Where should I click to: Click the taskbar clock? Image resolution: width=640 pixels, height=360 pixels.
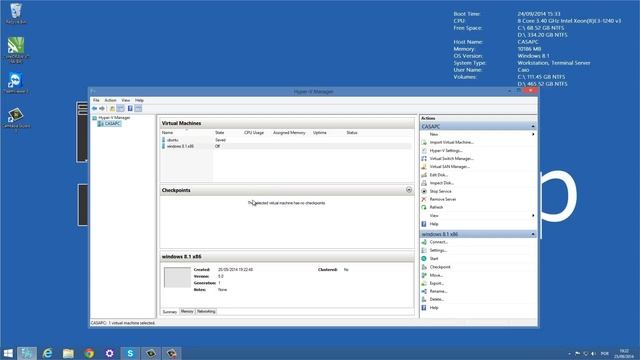pos(624,354)
